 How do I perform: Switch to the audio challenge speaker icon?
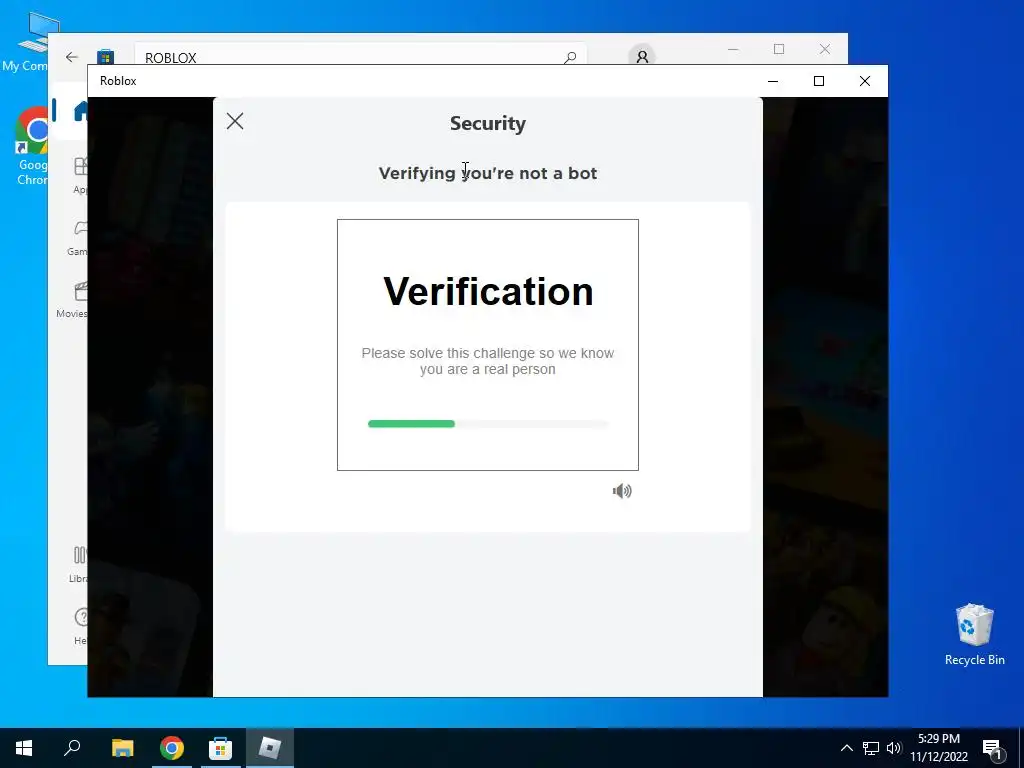point(622,491)
